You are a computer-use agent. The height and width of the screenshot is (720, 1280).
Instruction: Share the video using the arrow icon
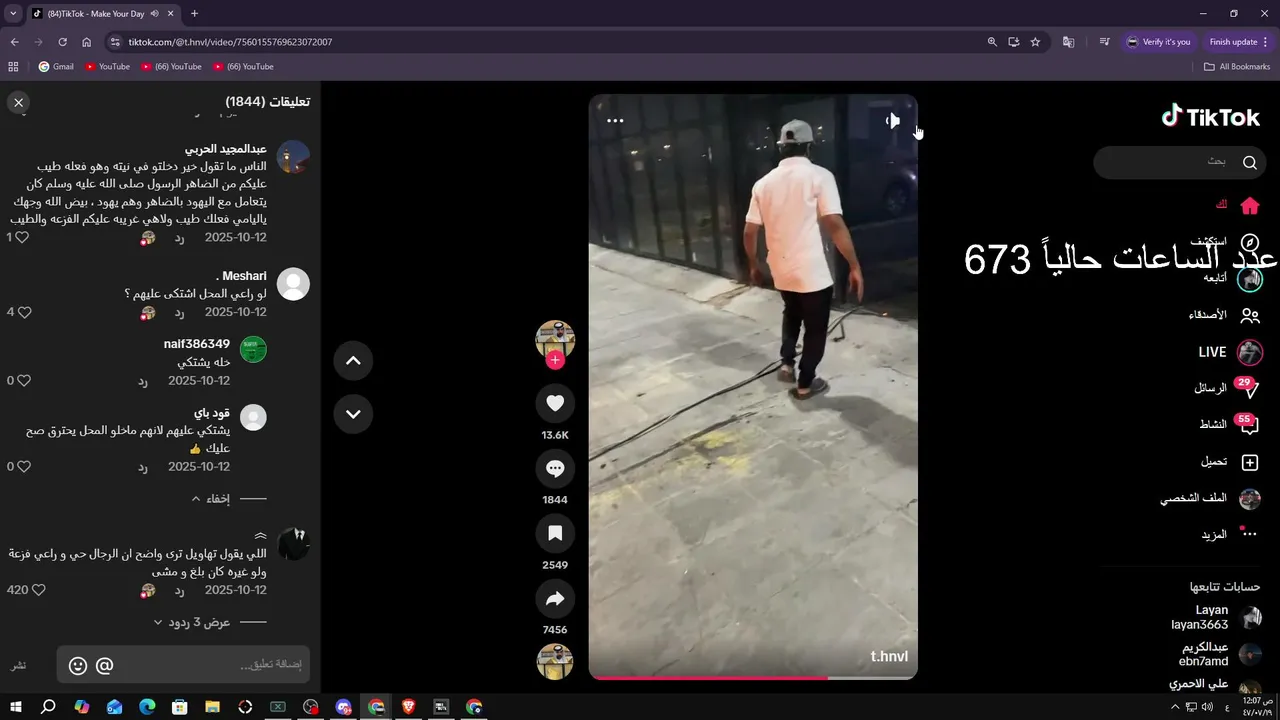click(x=555, y=598)
